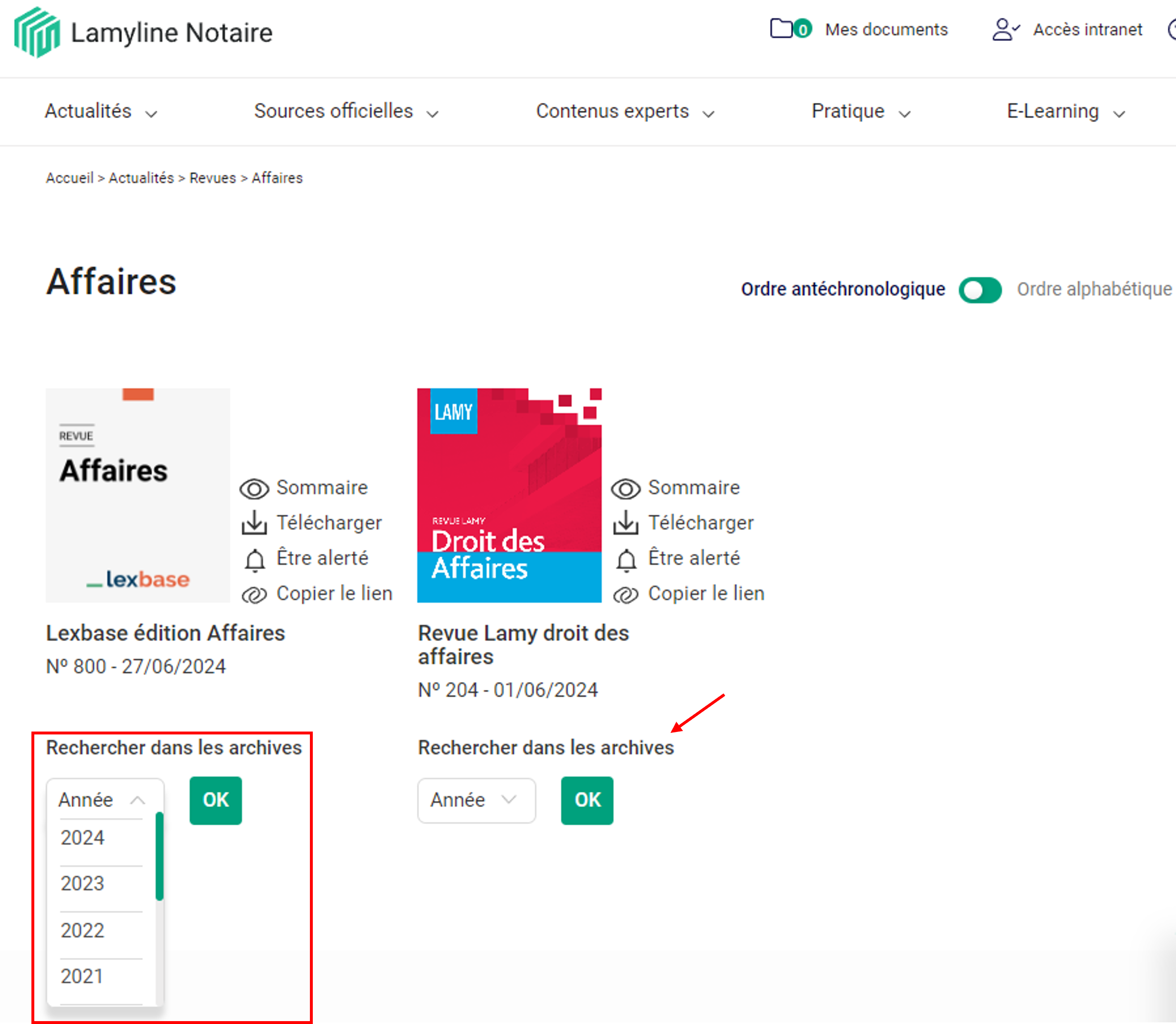Open Mes documents folder icon
This screenshot has width=1176, height=1024.
782,29
